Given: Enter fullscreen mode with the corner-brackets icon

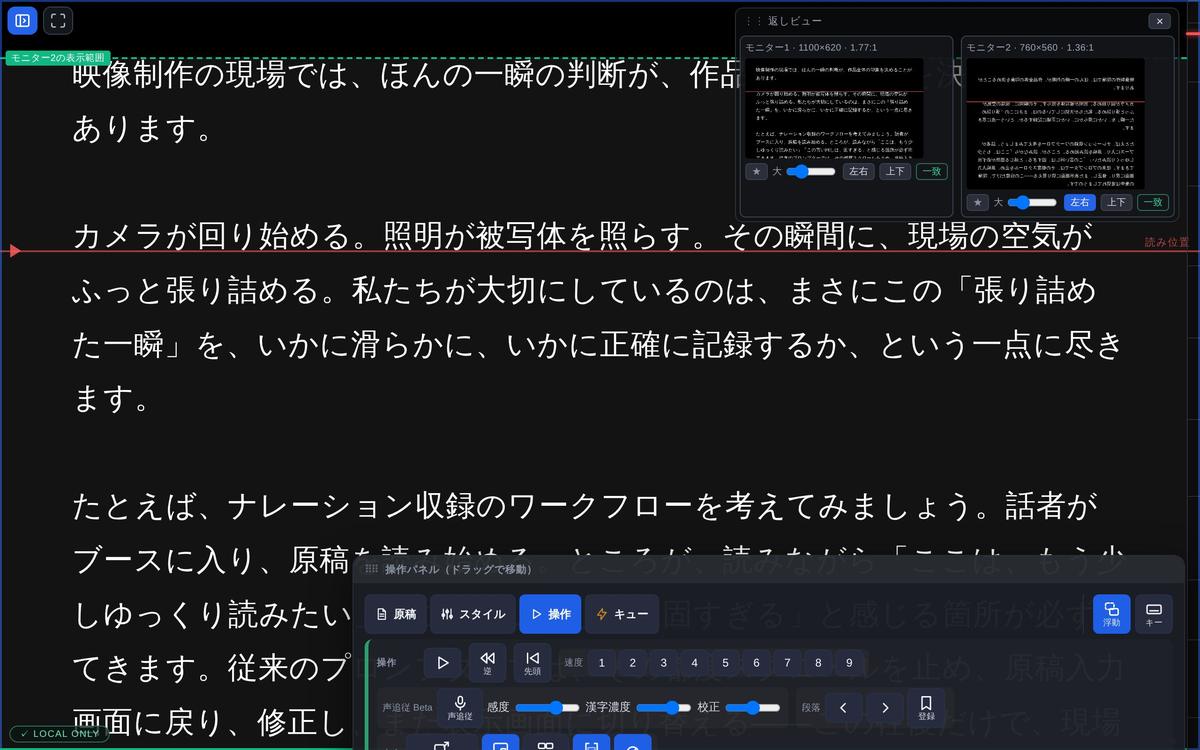Looking at the screenshot, I should (x=58, y=20).
